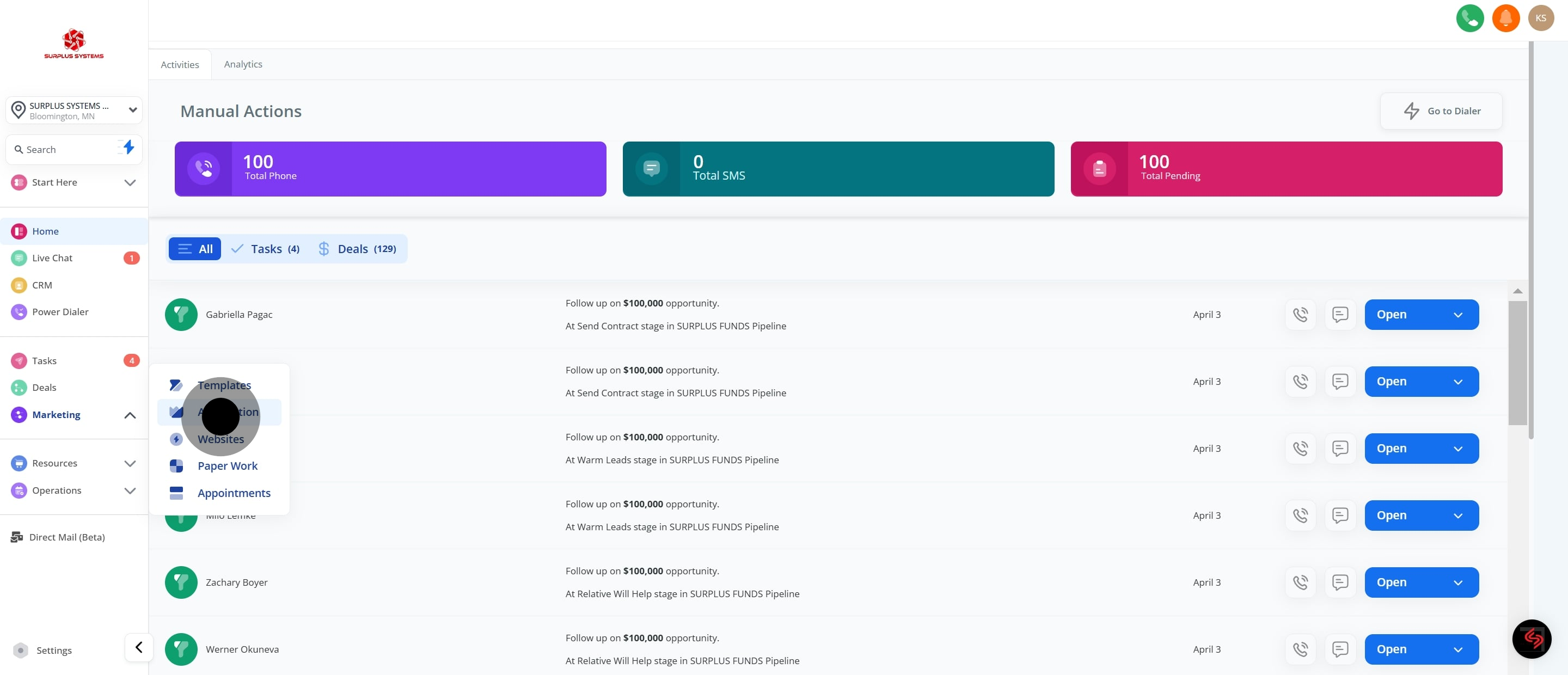1568x675 pixels.
Task: Open Direct Mail (Beta) sidebar item
Action: [x=66, y=537]
